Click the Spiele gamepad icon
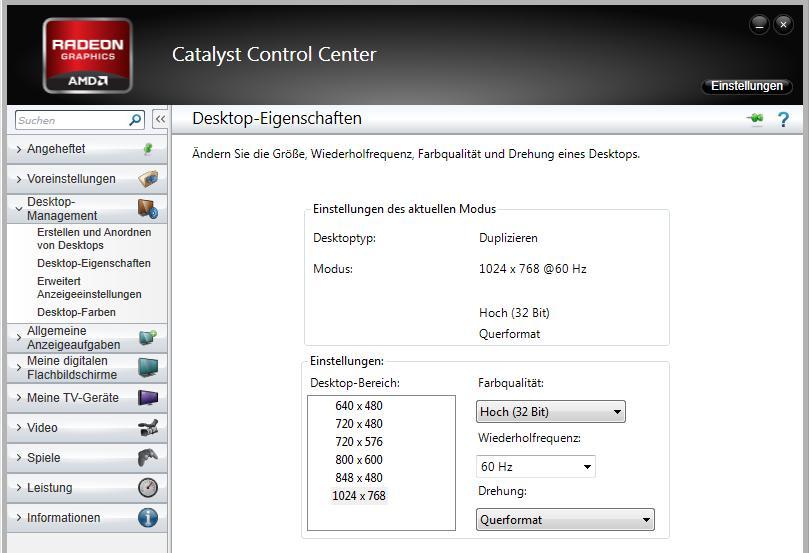809x553 pixels. pos(148,458)
